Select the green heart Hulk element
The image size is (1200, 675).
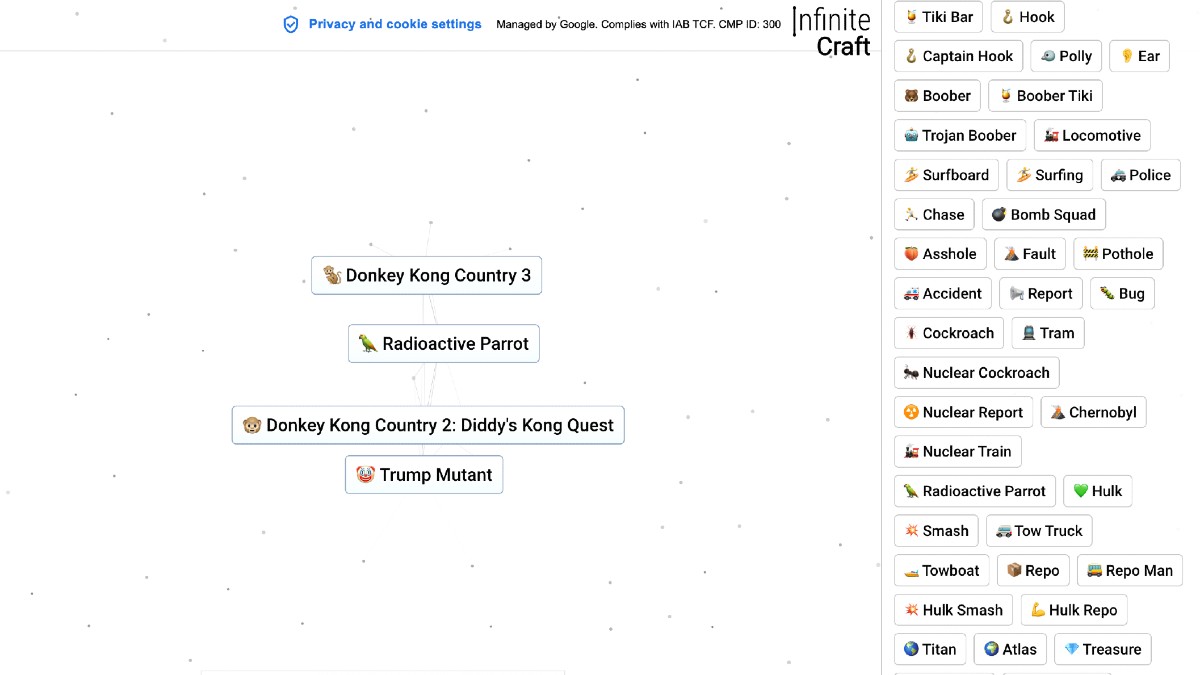[x=1097, y=491]
